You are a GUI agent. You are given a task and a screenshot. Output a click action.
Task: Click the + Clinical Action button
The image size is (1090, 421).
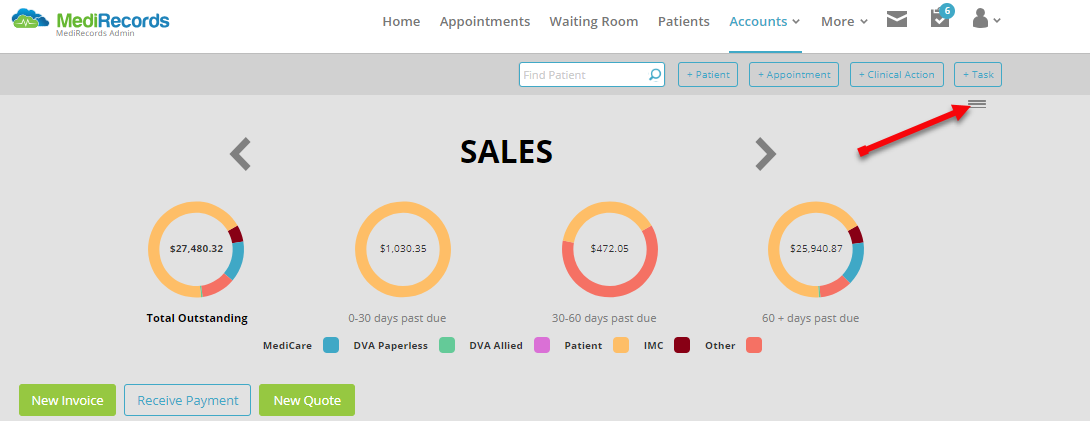(897, 74)
